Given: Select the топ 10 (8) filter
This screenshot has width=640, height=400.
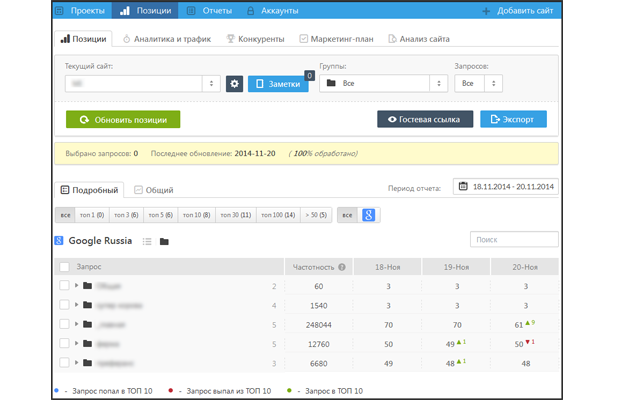Looking at the screenshot, I should (195, 215).
